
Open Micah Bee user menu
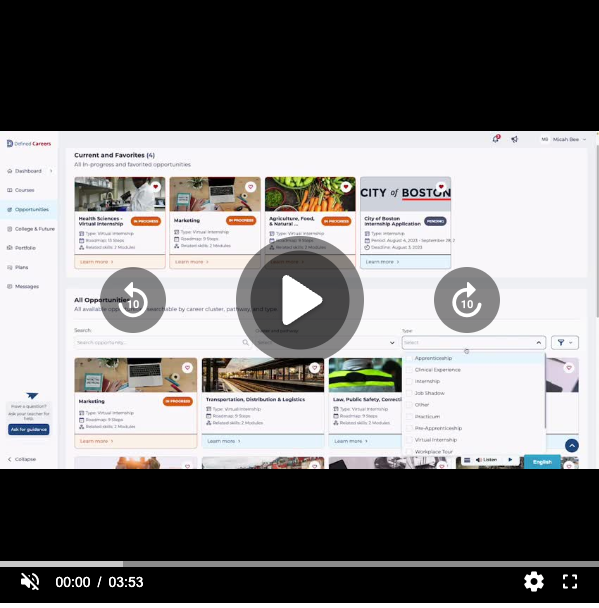pyautogui.click(x=564, y=139)
